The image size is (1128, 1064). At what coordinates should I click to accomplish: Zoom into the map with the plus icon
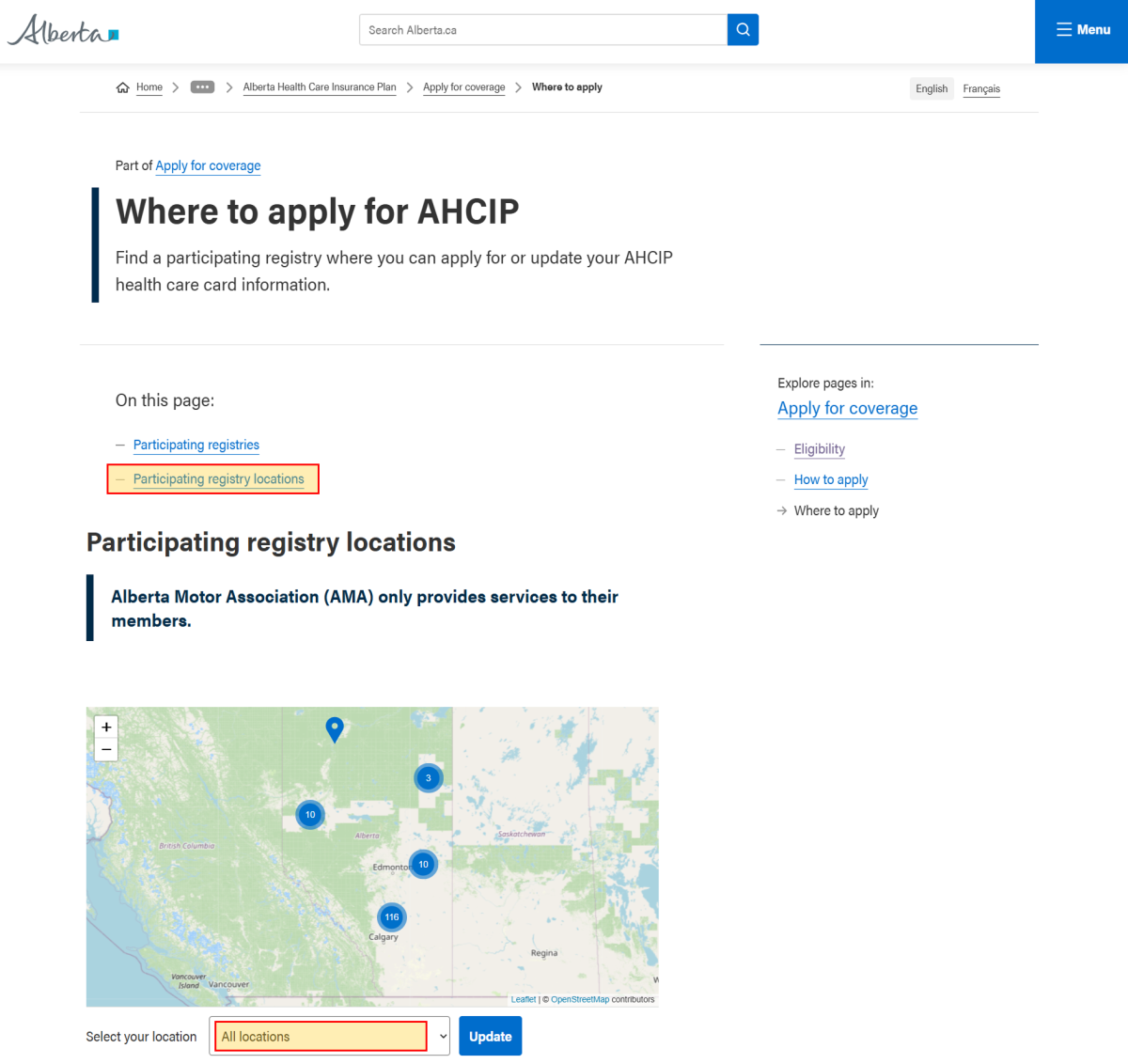click(106, 726)
